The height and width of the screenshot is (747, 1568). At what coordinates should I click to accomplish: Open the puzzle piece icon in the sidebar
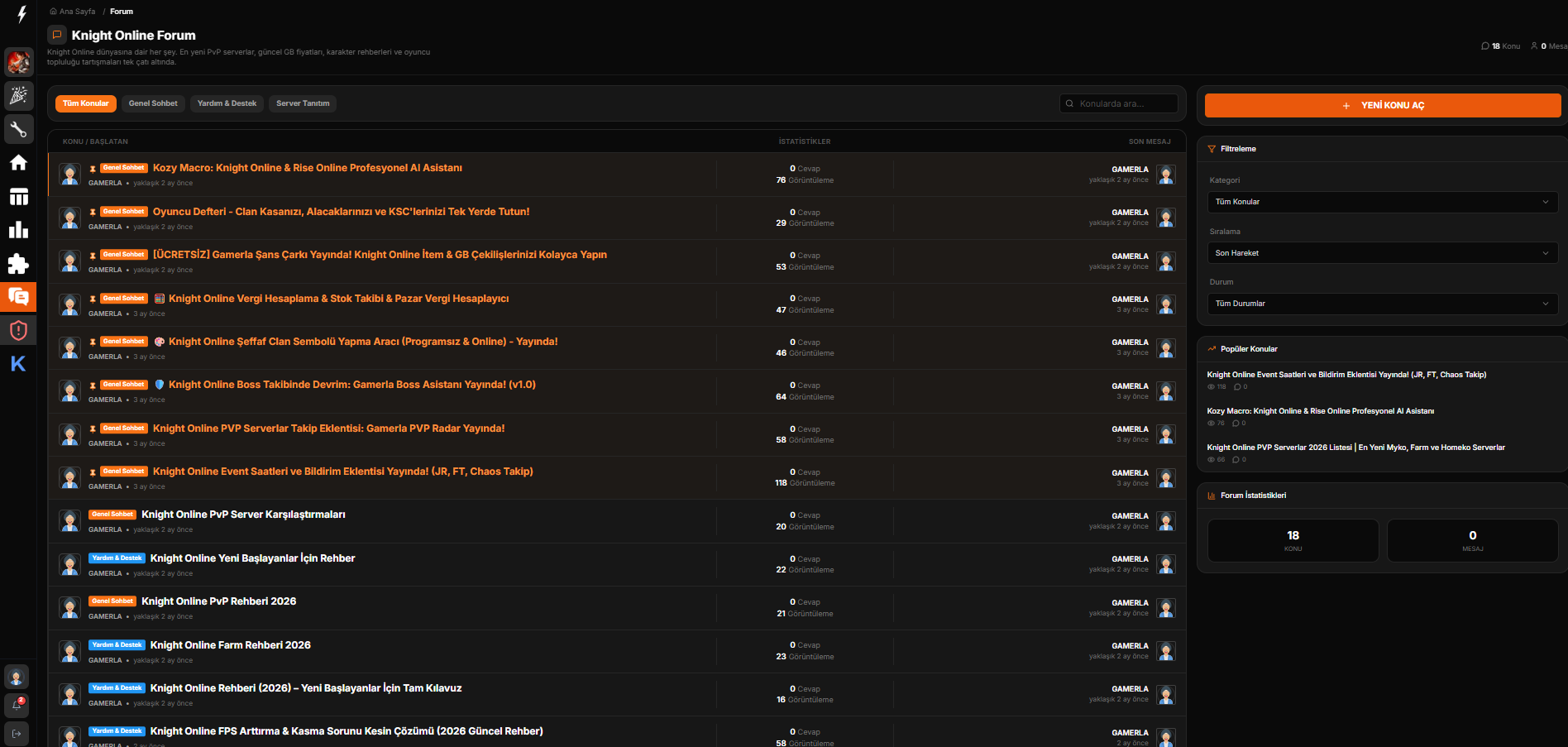[18, 264]
